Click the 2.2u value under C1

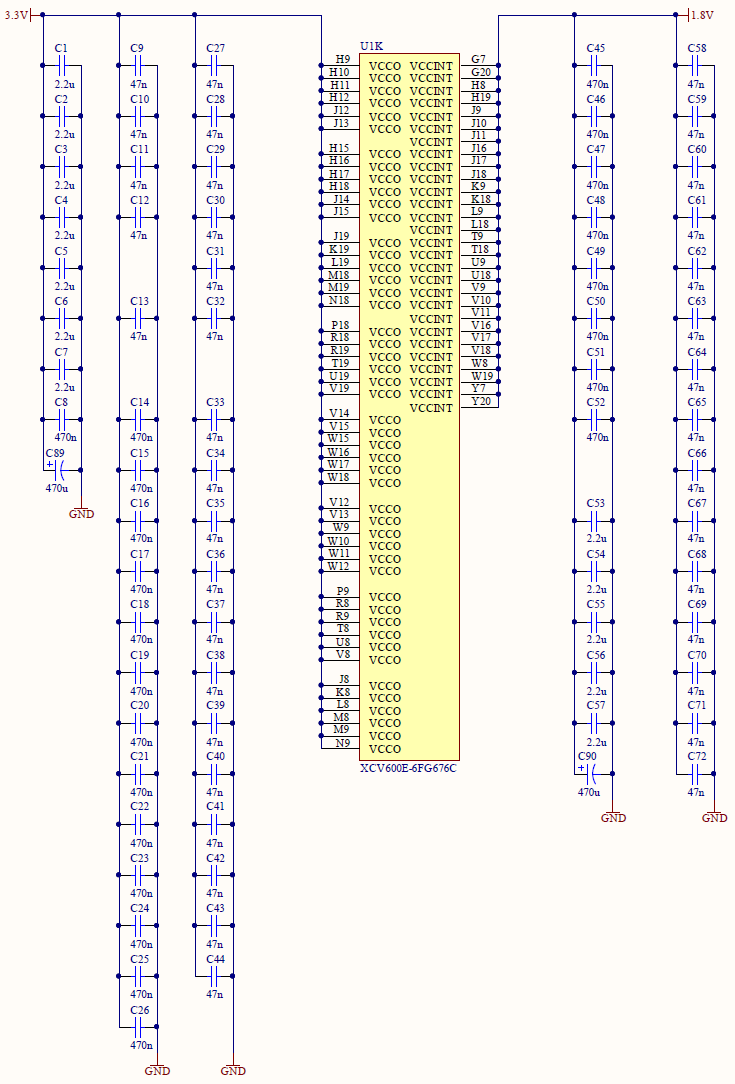[65, 84]
